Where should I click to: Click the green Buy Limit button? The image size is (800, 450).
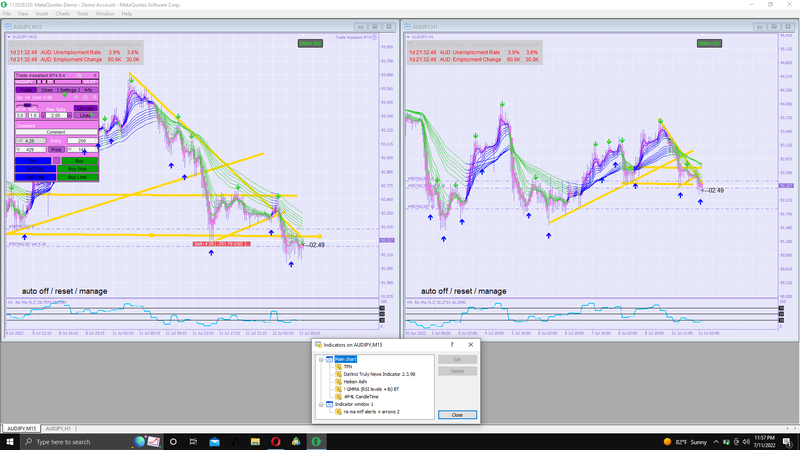(79, 177)
